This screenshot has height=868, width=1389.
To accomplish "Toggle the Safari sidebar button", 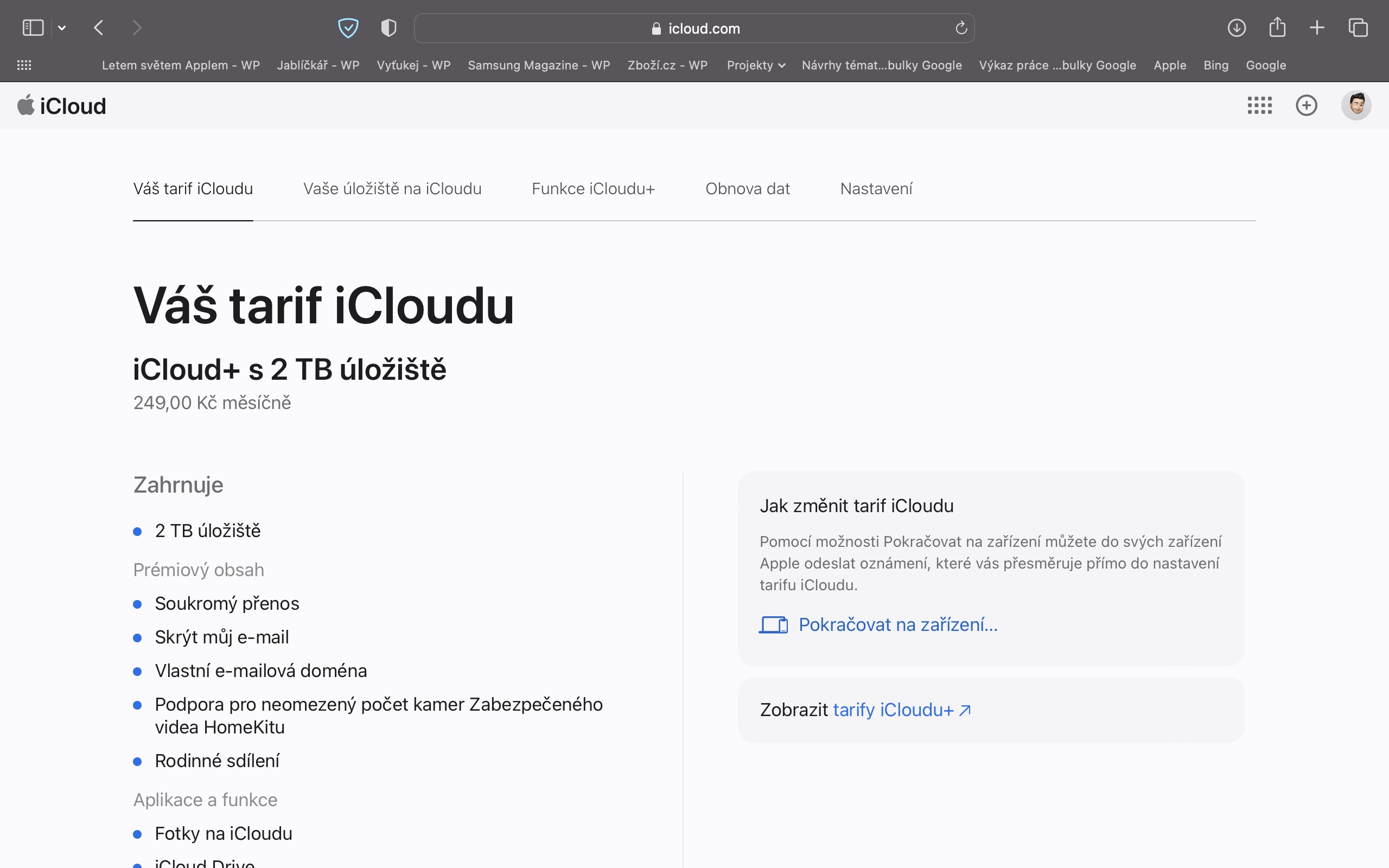I will [33, 28].
